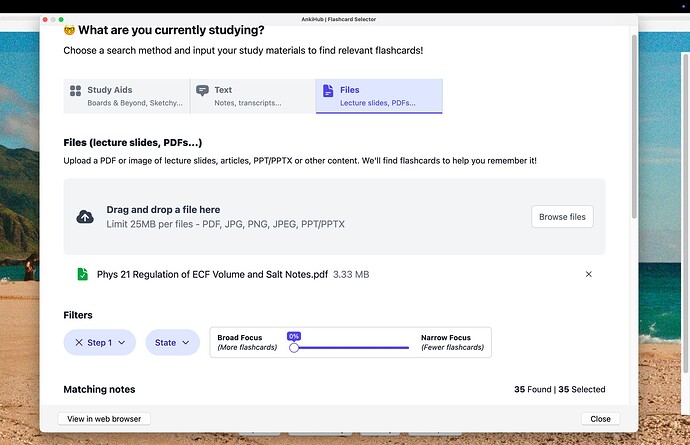This screenshot has height=445, width=690.
Task: Click the cloud upload icon
Action: [x=85, y=217]
